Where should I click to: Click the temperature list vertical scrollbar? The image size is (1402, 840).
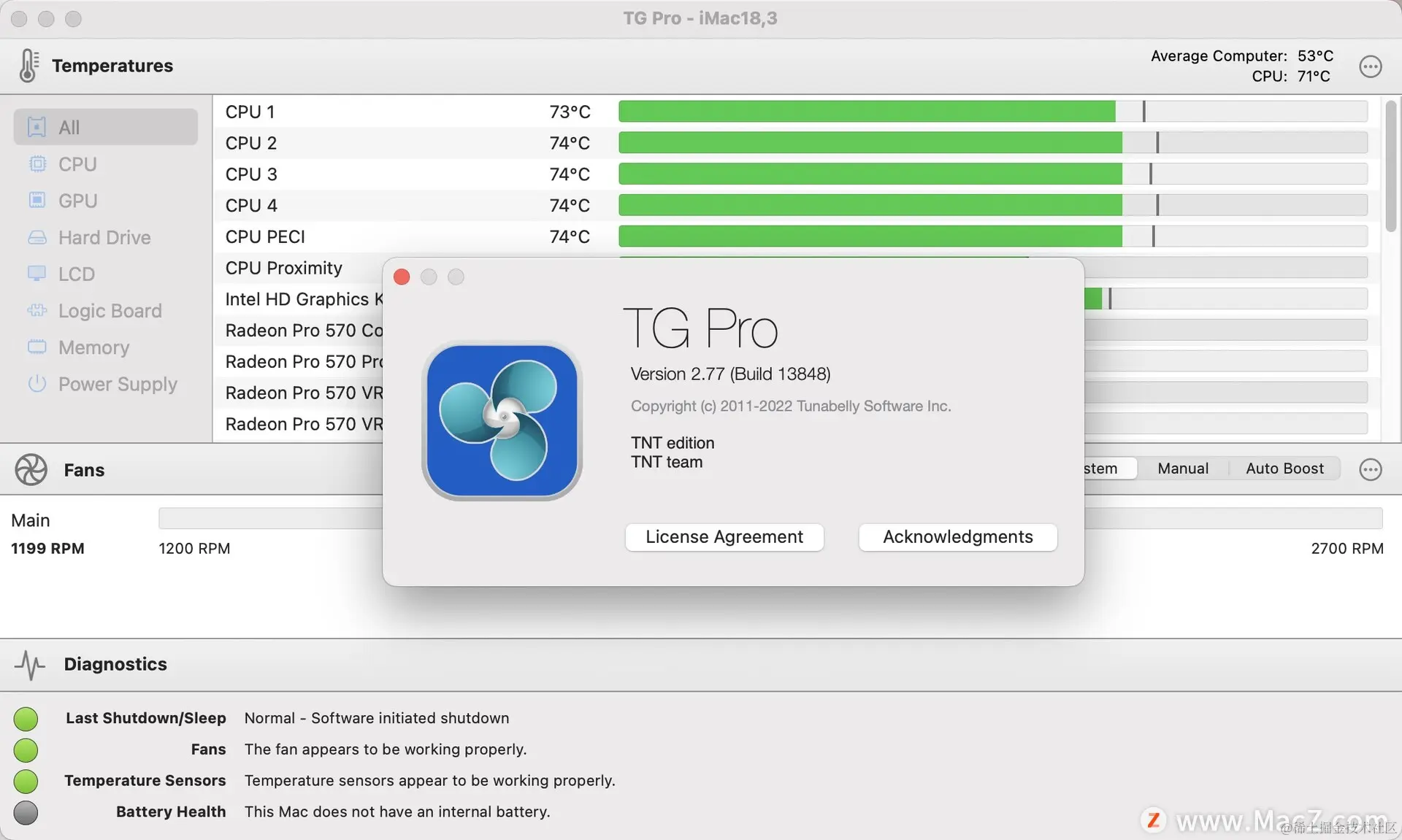coord(1390,166)
